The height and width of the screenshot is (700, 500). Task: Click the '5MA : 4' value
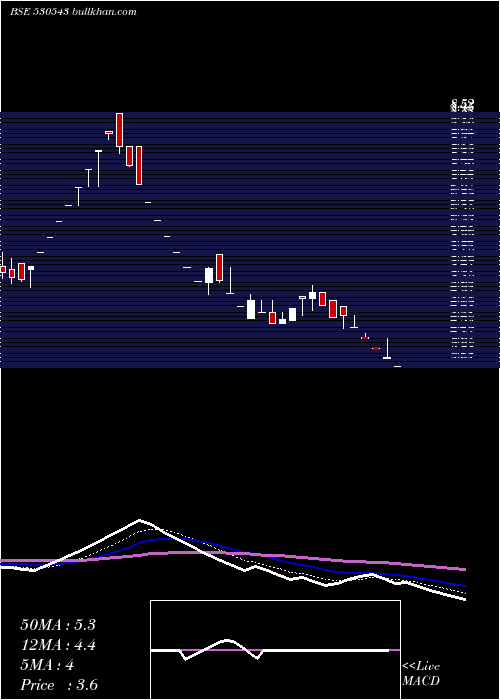tap(47, 665)
